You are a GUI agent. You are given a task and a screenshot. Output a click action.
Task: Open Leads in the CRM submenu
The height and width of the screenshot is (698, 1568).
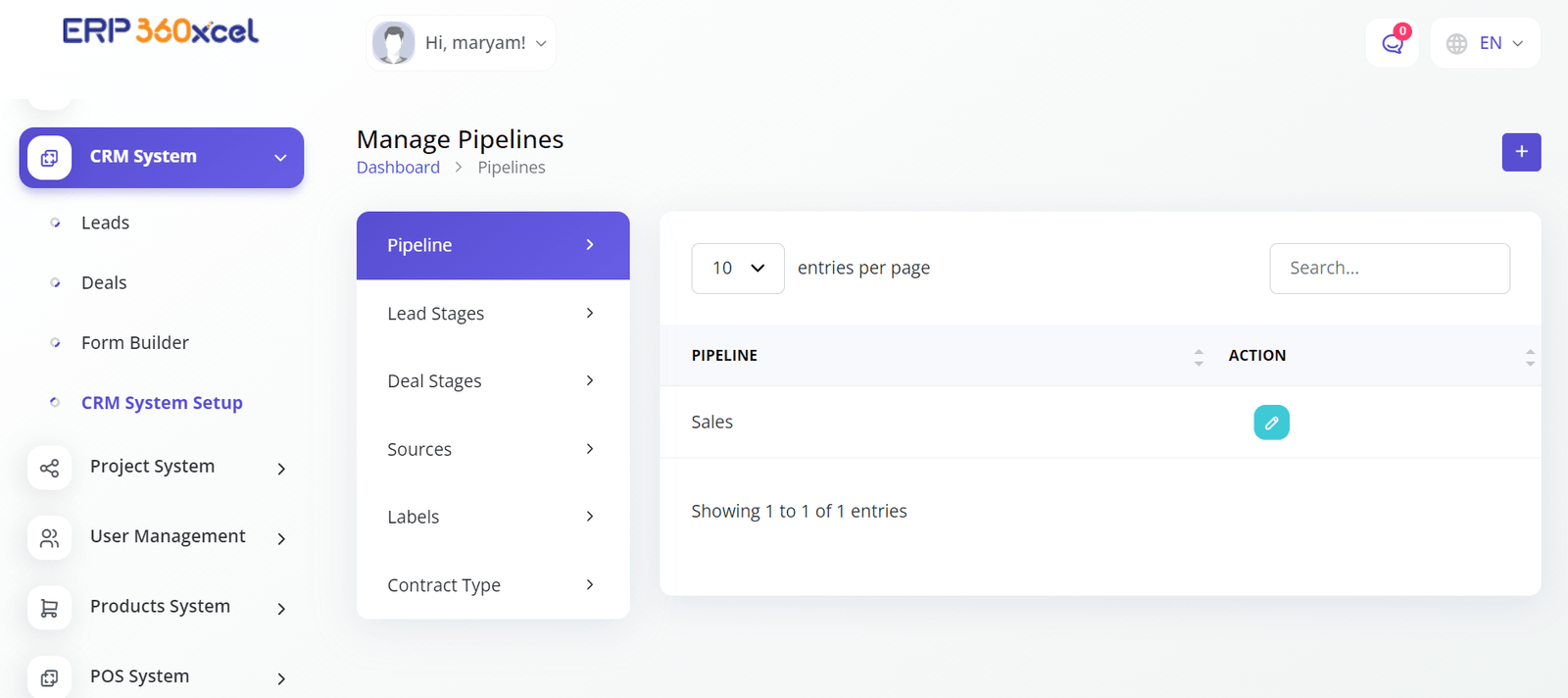pyautogui.click(x=105, y=223)
